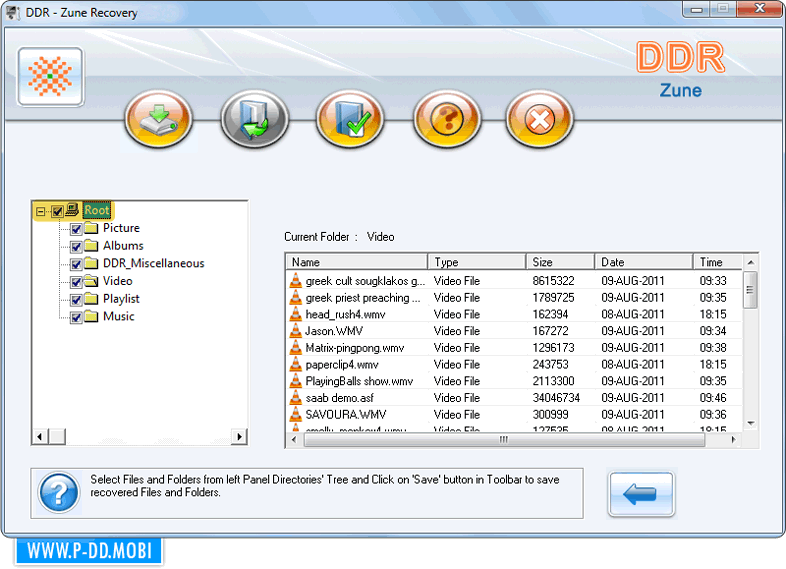The width and height of the screenshot is (786, 569).
Task: Click the Save recovered files toolbar button
Action: click(158, 119)
